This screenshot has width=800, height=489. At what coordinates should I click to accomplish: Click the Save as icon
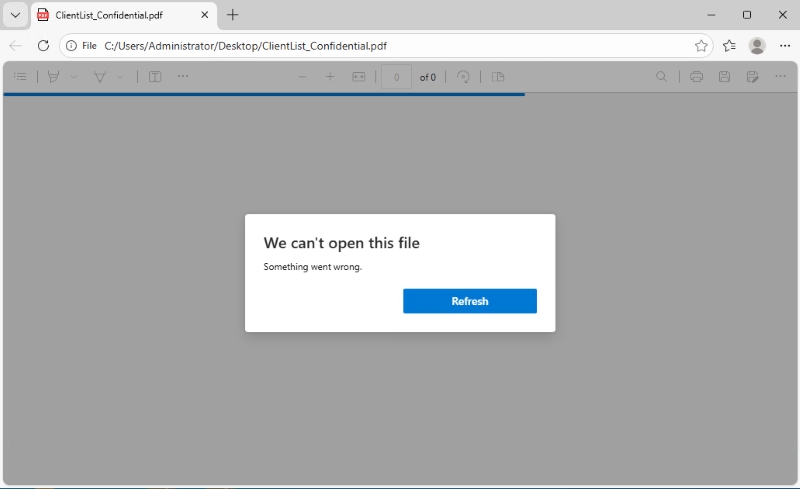pos(753,77)
